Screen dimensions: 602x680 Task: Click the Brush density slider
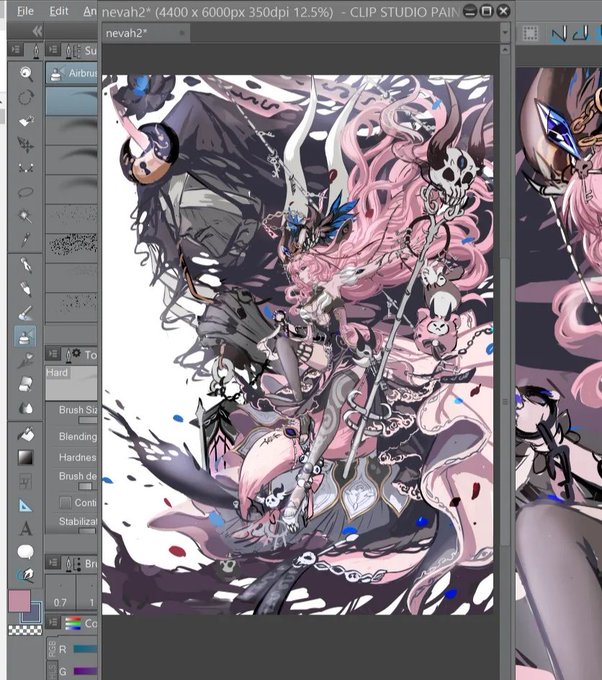(88, 486)
